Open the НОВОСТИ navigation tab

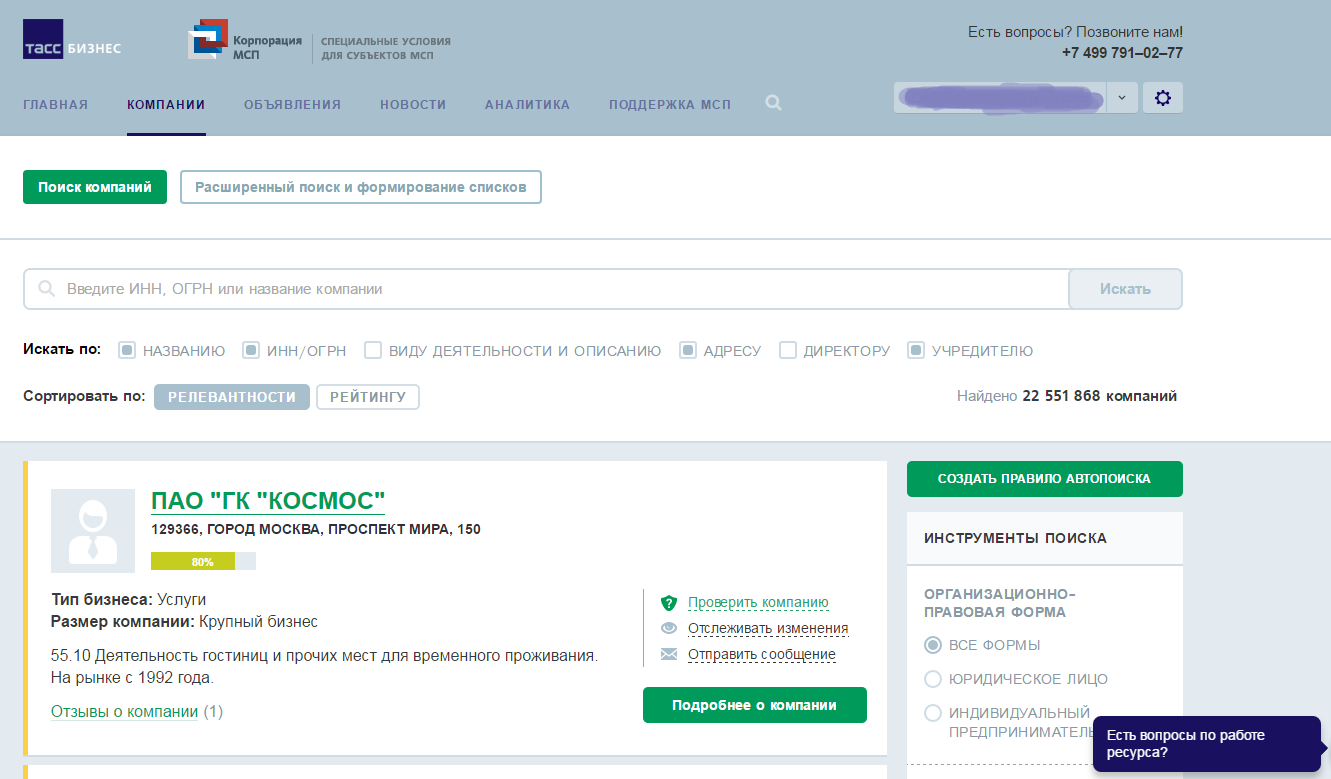tap(413, 104)
